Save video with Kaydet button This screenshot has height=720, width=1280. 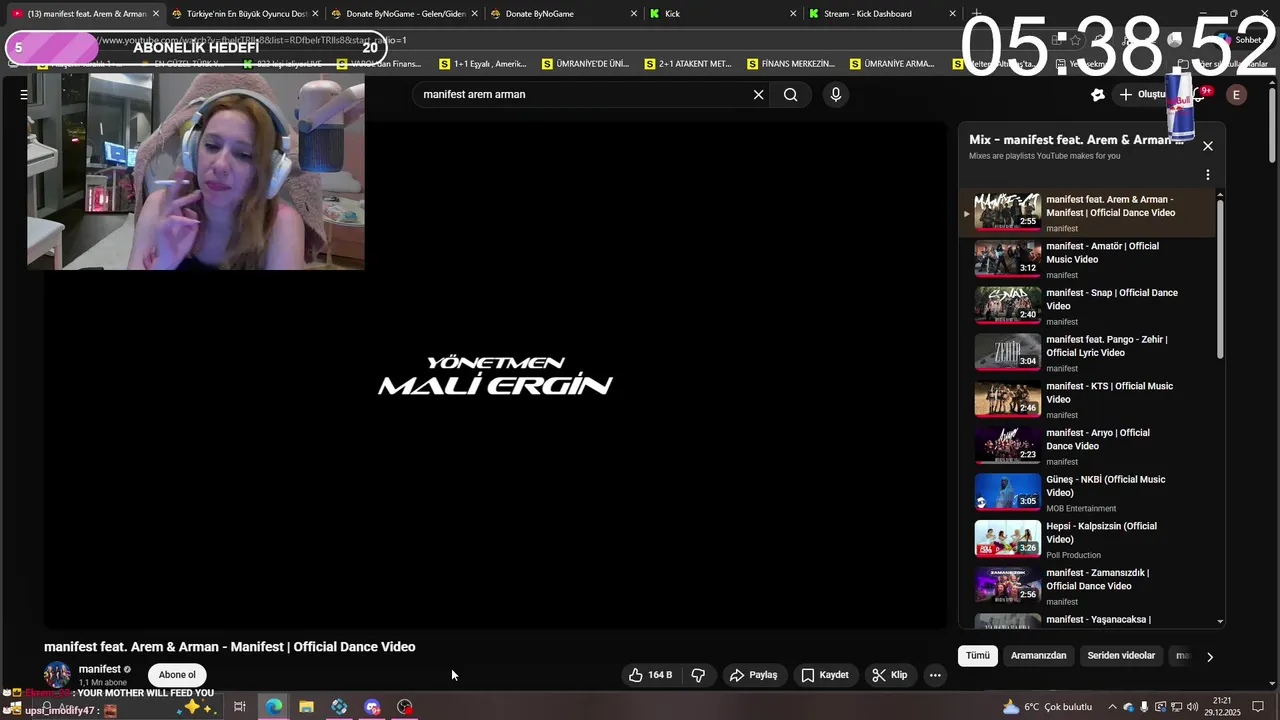[x=825, y=675]
